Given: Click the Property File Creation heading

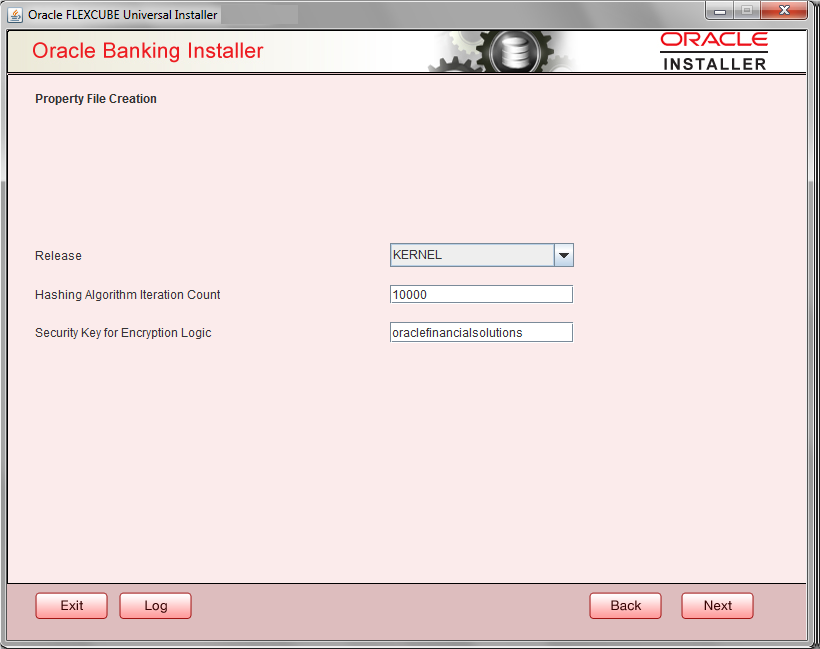Looking at the screenshot, I should (96, 99).
